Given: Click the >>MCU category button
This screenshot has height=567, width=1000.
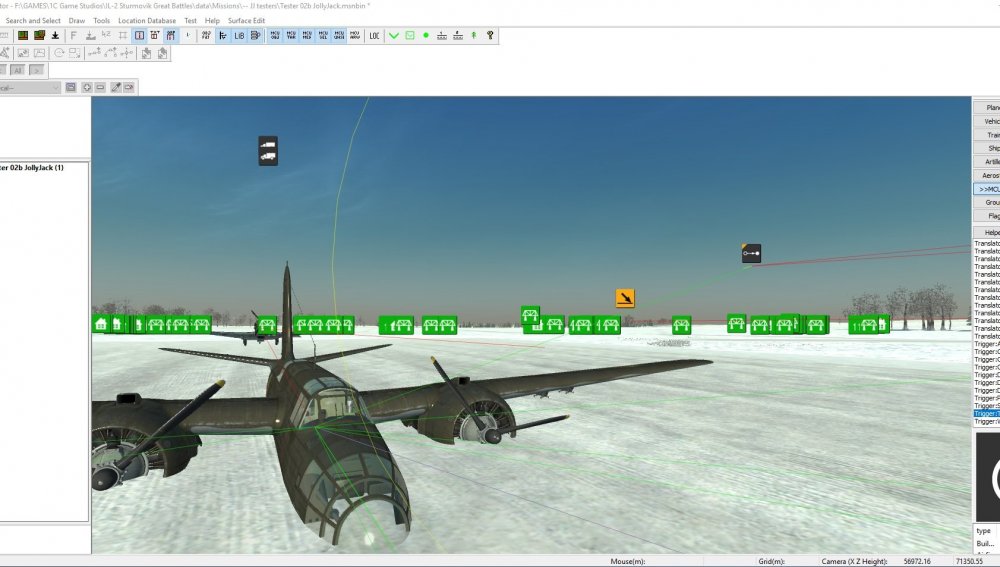Looking at the screenshot, I should [987, 189].
